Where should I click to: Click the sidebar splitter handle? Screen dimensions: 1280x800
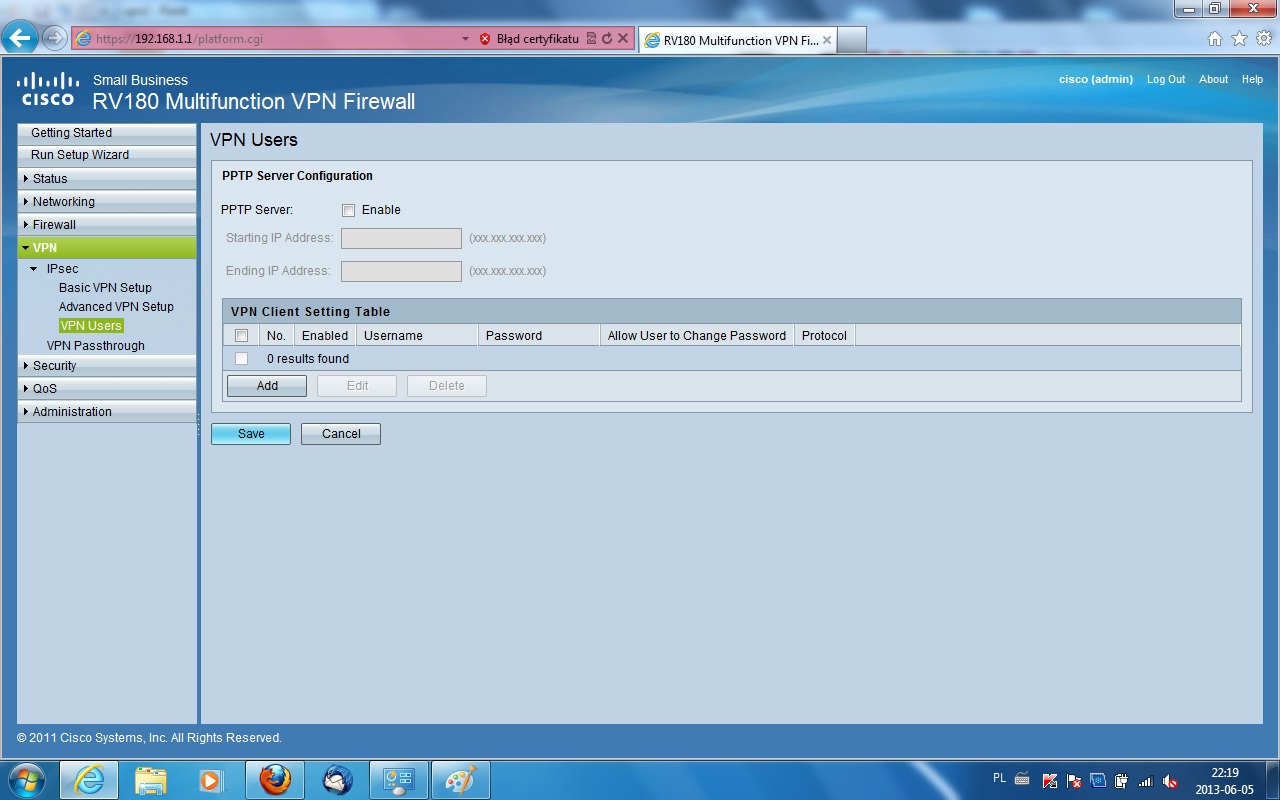199,424
